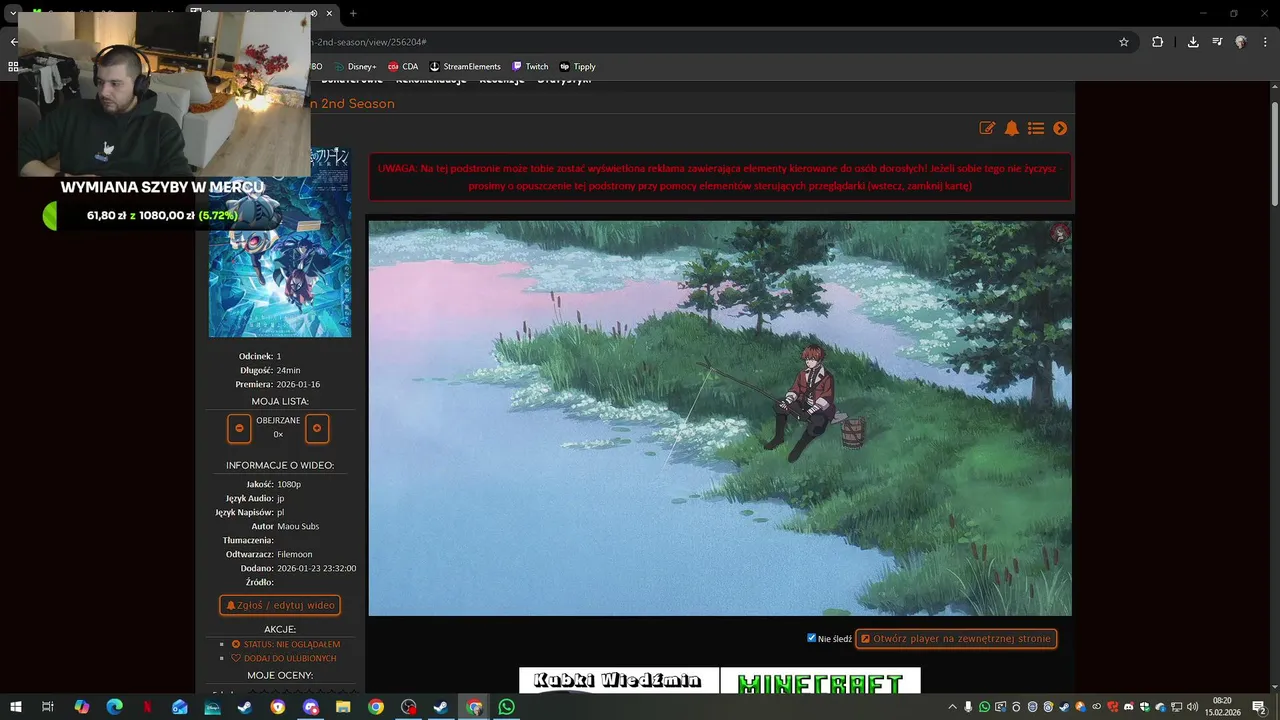
Task: Open OBS Studio from the taskbar
Action: click(409, 707)
